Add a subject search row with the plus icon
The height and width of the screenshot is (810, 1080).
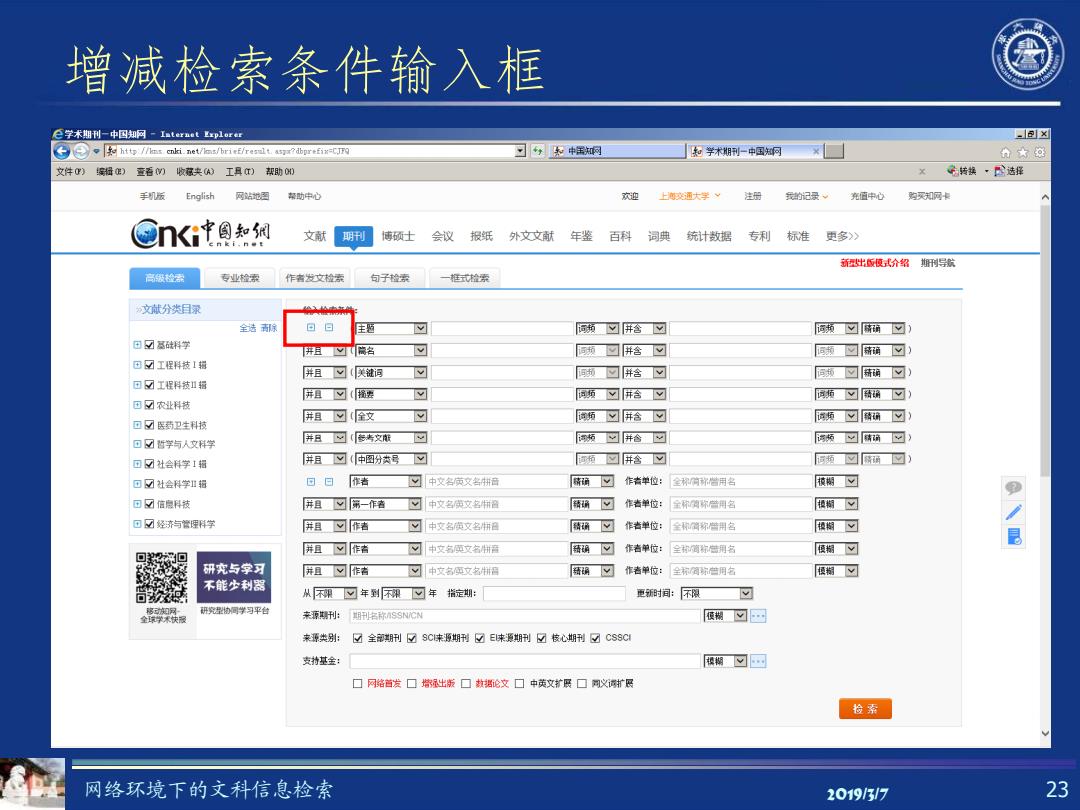(311, 328)
